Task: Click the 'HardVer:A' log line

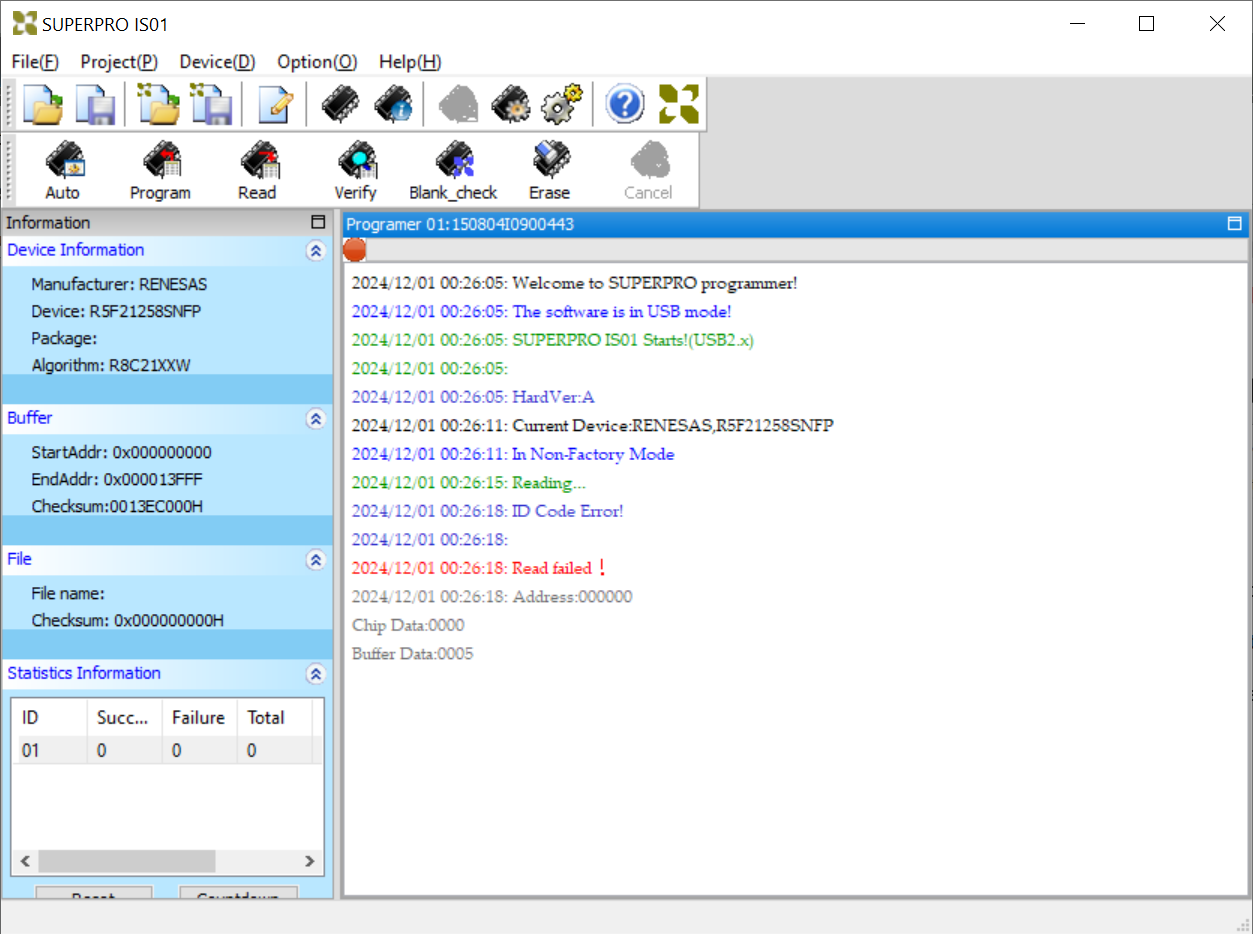Action: [x=472, y=397]
